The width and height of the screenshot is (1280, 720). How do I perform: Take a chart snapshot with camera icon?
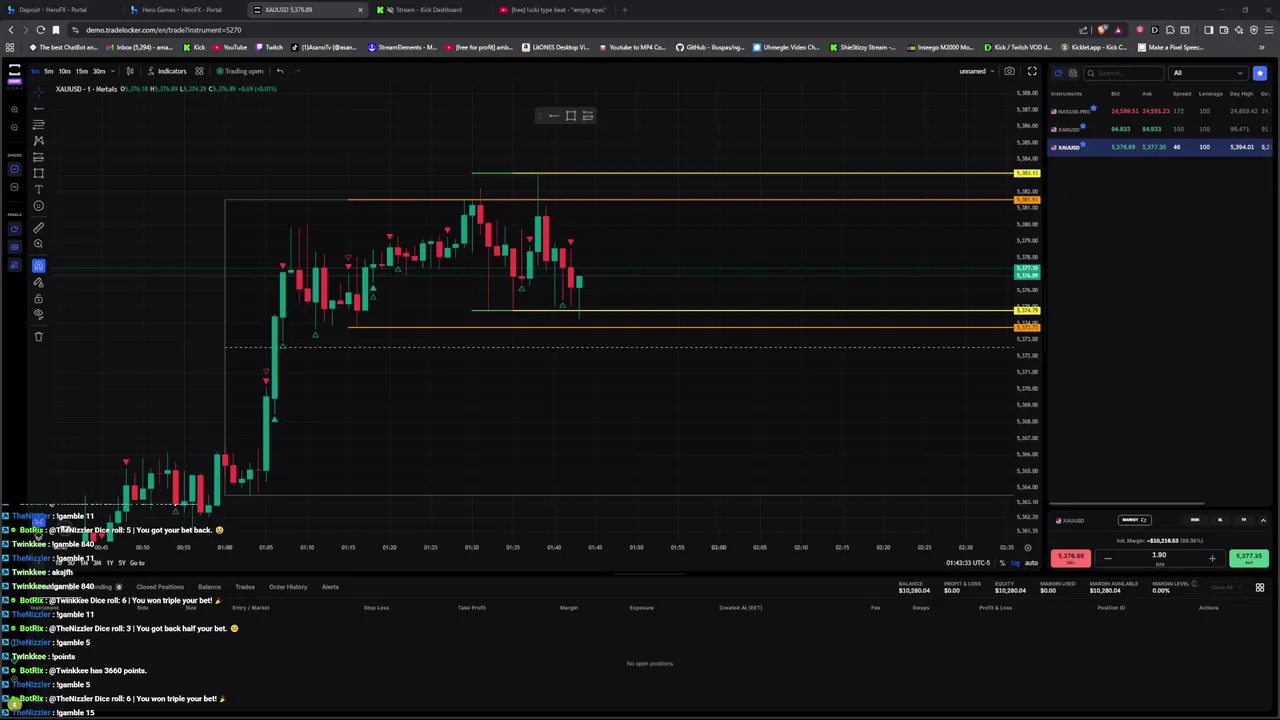[x=1010, y=71]
